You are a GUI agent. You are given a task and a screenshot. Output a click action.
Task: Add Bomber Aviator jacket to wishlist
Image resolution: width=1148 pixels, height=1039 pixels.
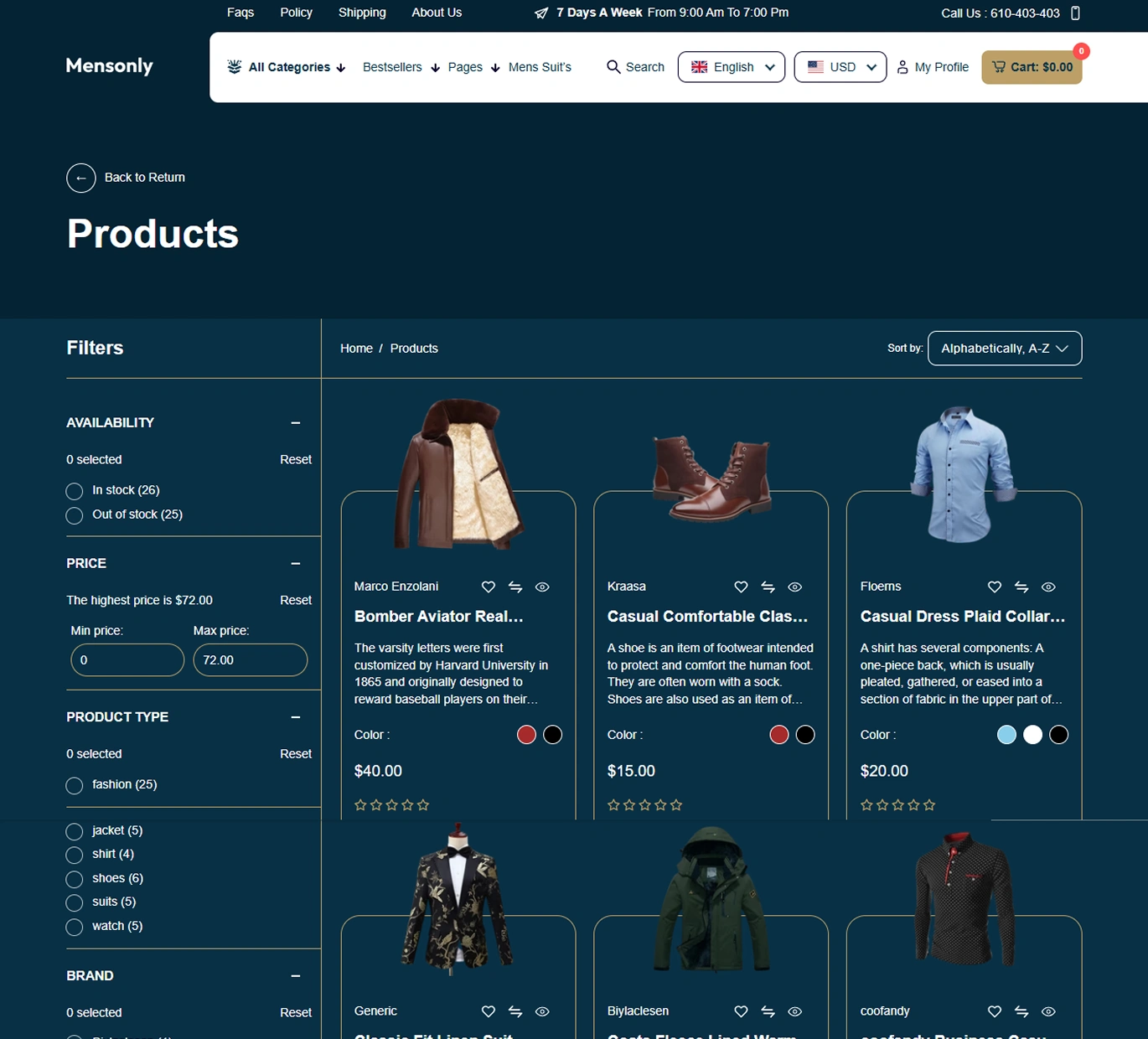489,587
